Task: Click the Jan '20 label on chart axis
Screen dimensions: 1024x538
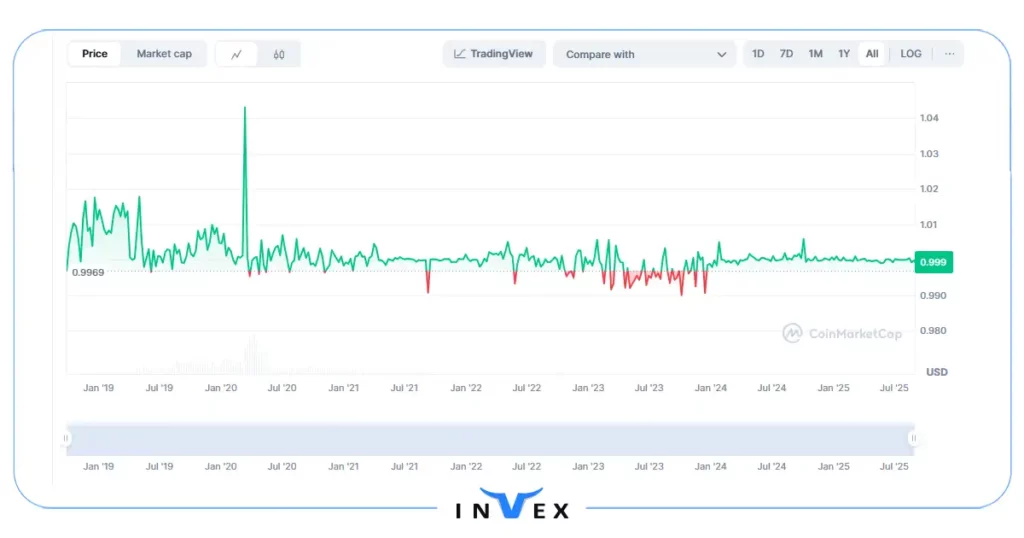Action: pos(221,388)
